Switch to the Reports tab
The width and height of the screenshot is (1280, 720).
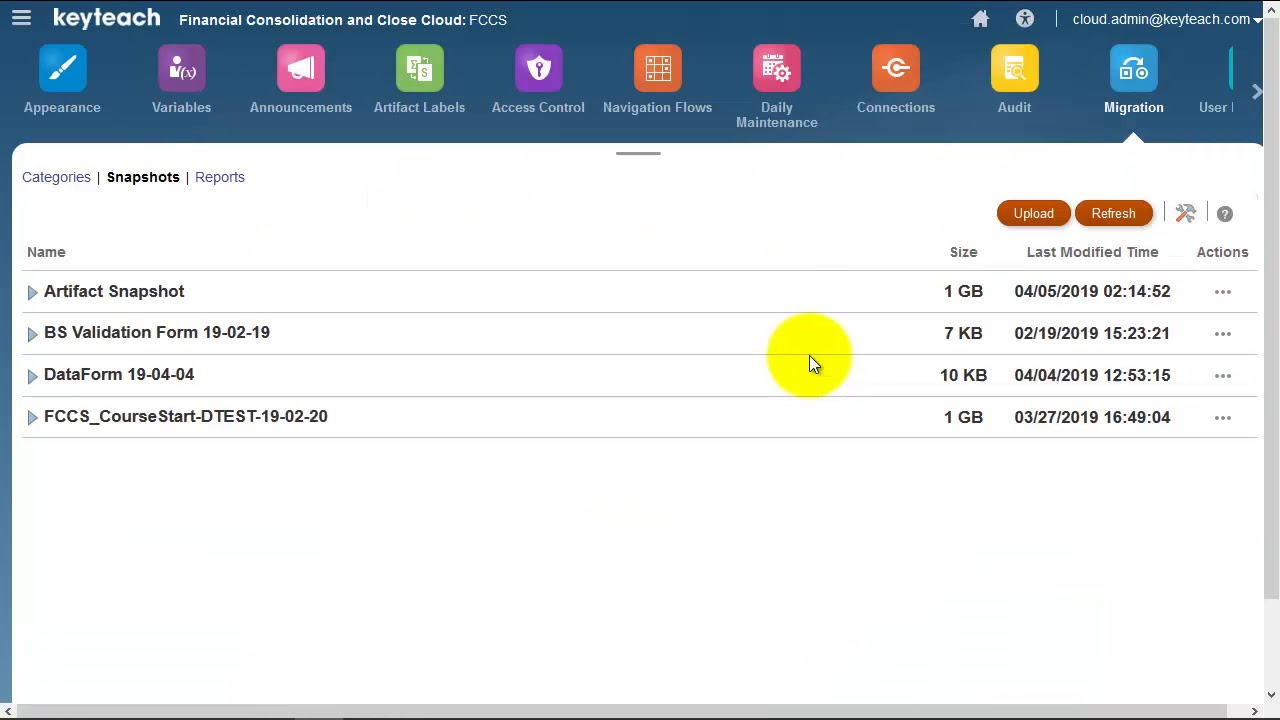point(220,177)
